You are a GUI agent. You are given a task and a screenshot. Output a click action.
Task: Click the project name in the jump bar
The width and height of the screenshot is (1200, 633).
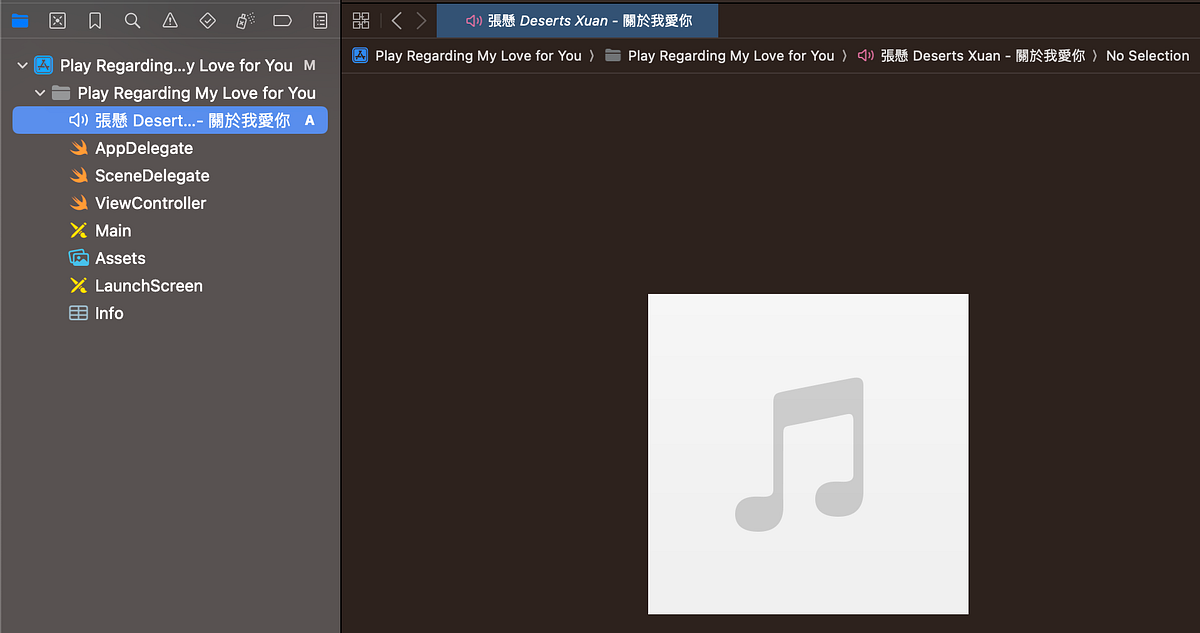(x=479, y=56)
